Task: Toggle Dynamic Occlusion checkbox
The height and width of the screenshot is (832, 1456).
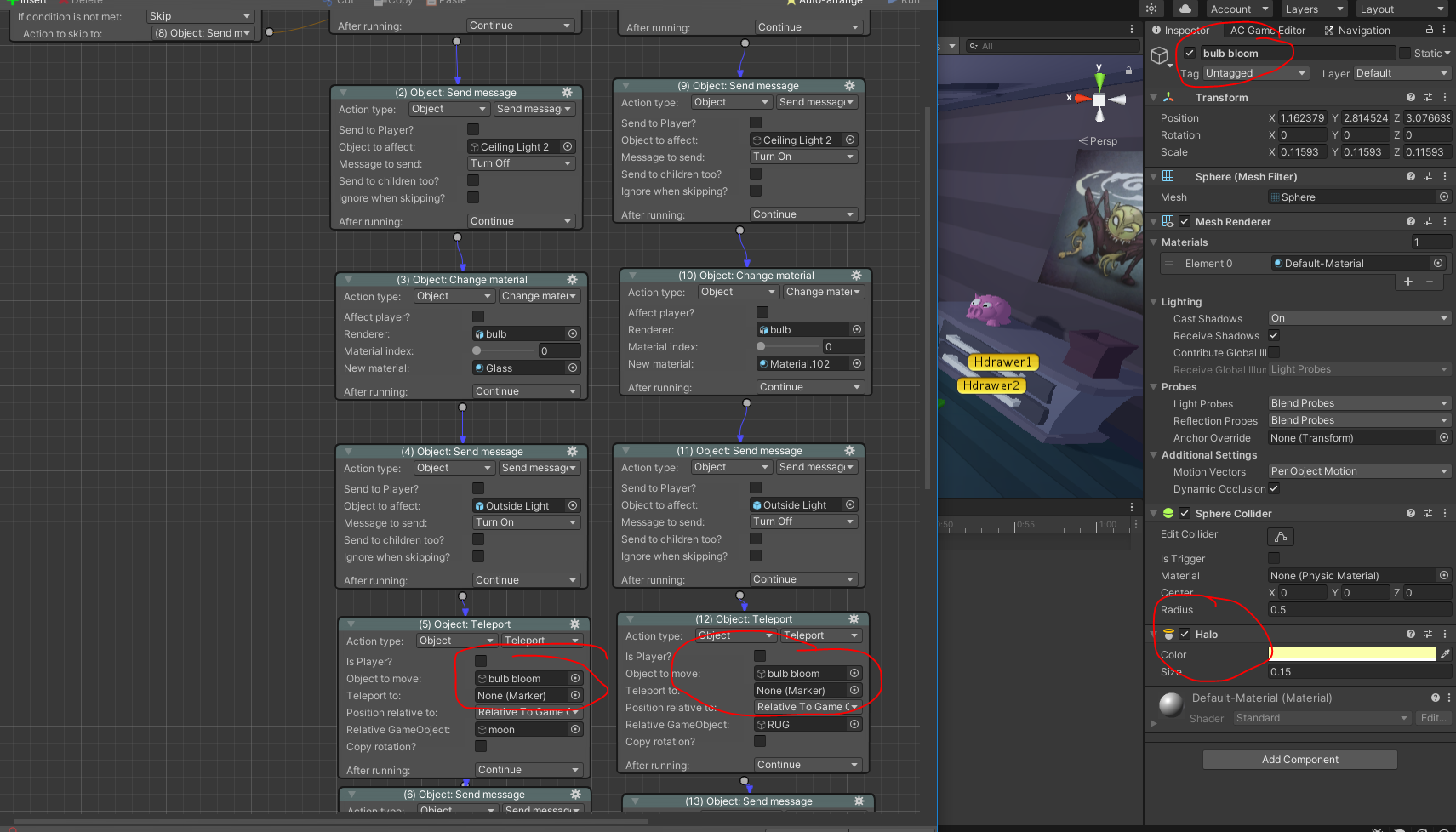Action: tap(1274, 488)
